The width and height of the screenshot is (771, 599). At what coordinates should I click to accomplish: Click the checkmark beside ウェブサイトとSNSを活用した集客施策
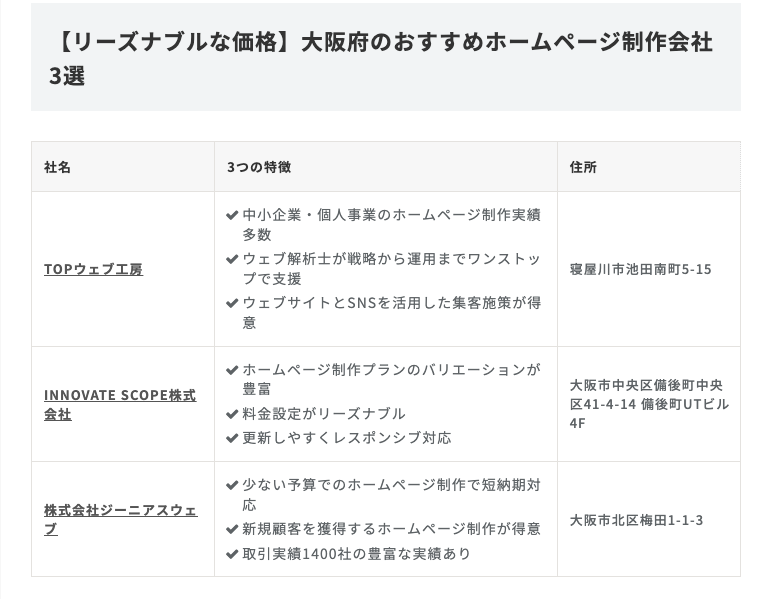pyautogui.click(x=233, y=302)
